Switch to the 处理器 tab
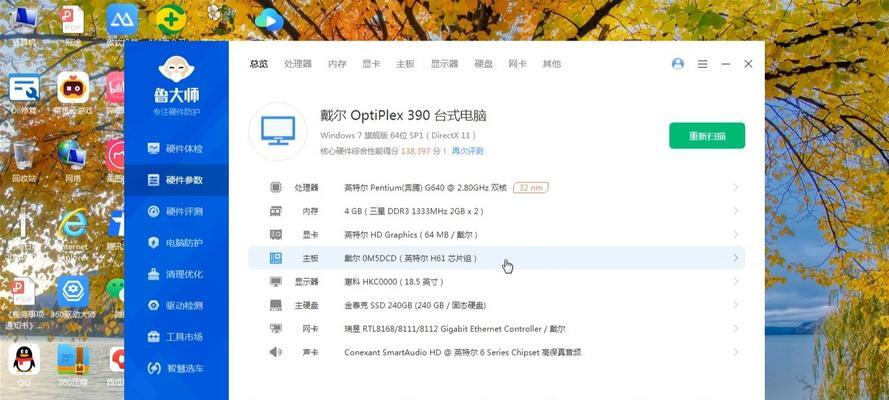889x400 pixels. point(298,64)
